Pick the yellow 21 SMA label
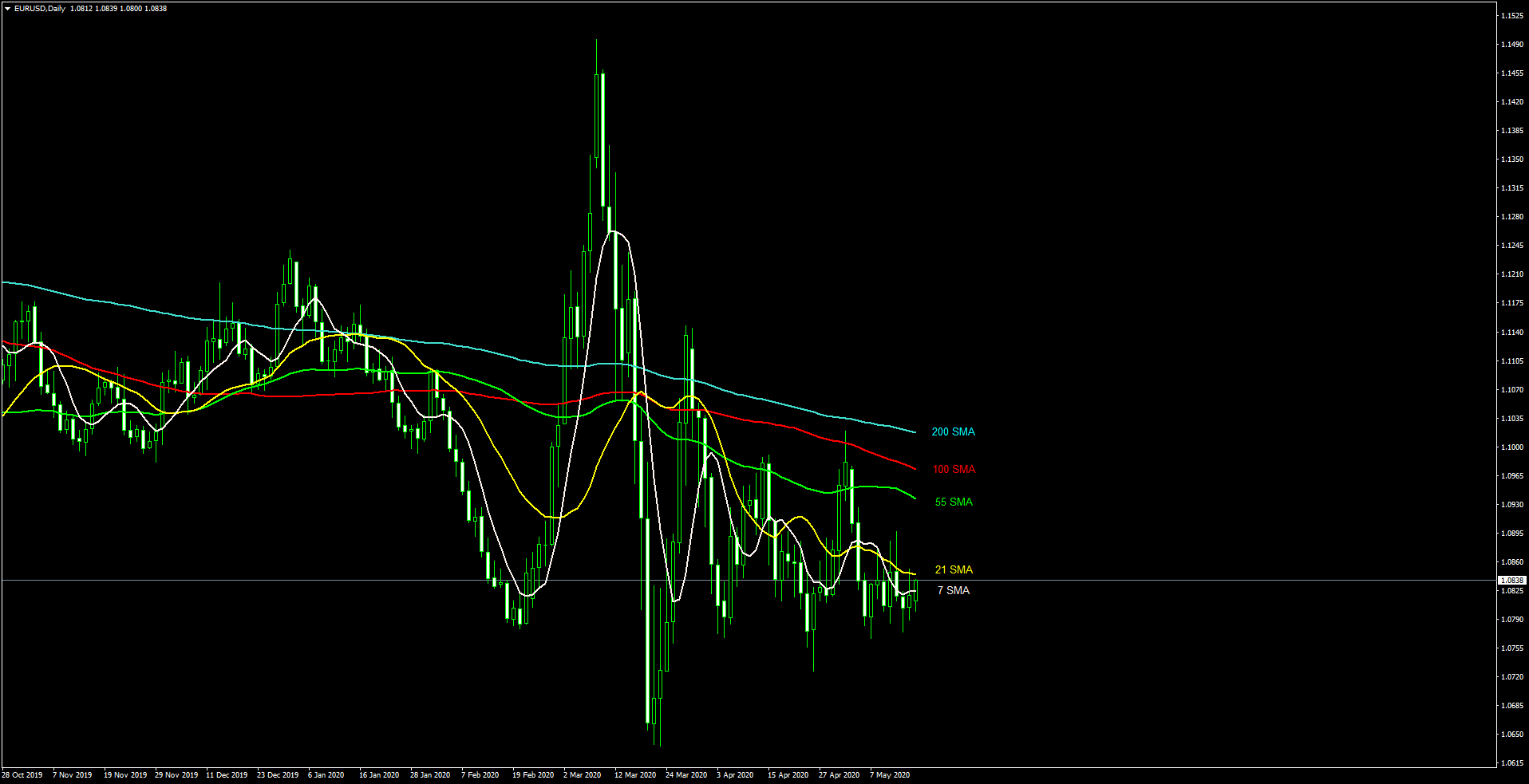This screenshot has width=1529, height=784. point(954,569)
